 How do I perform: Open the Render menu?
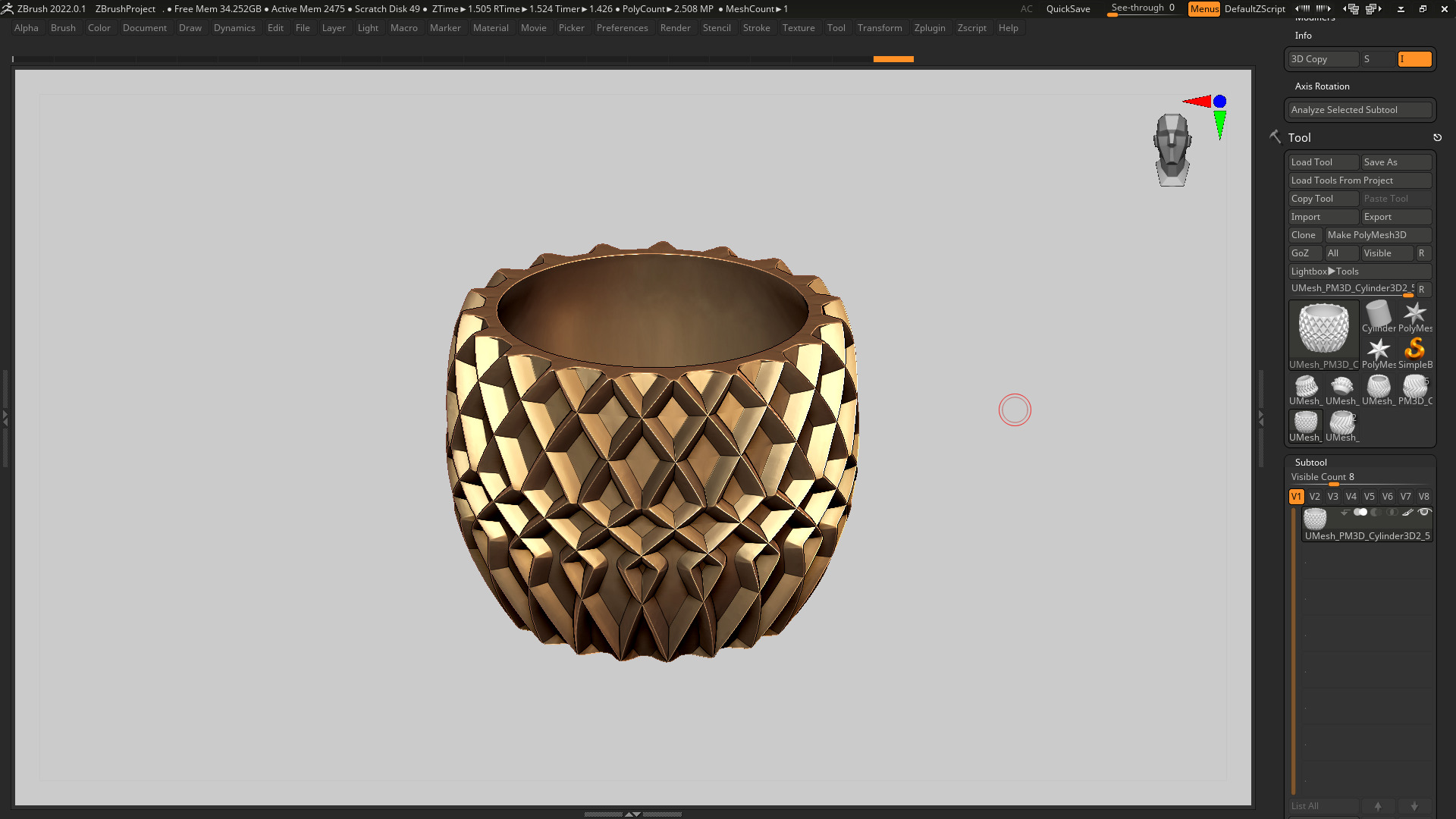pyautogui.click(x=675, y=28)
